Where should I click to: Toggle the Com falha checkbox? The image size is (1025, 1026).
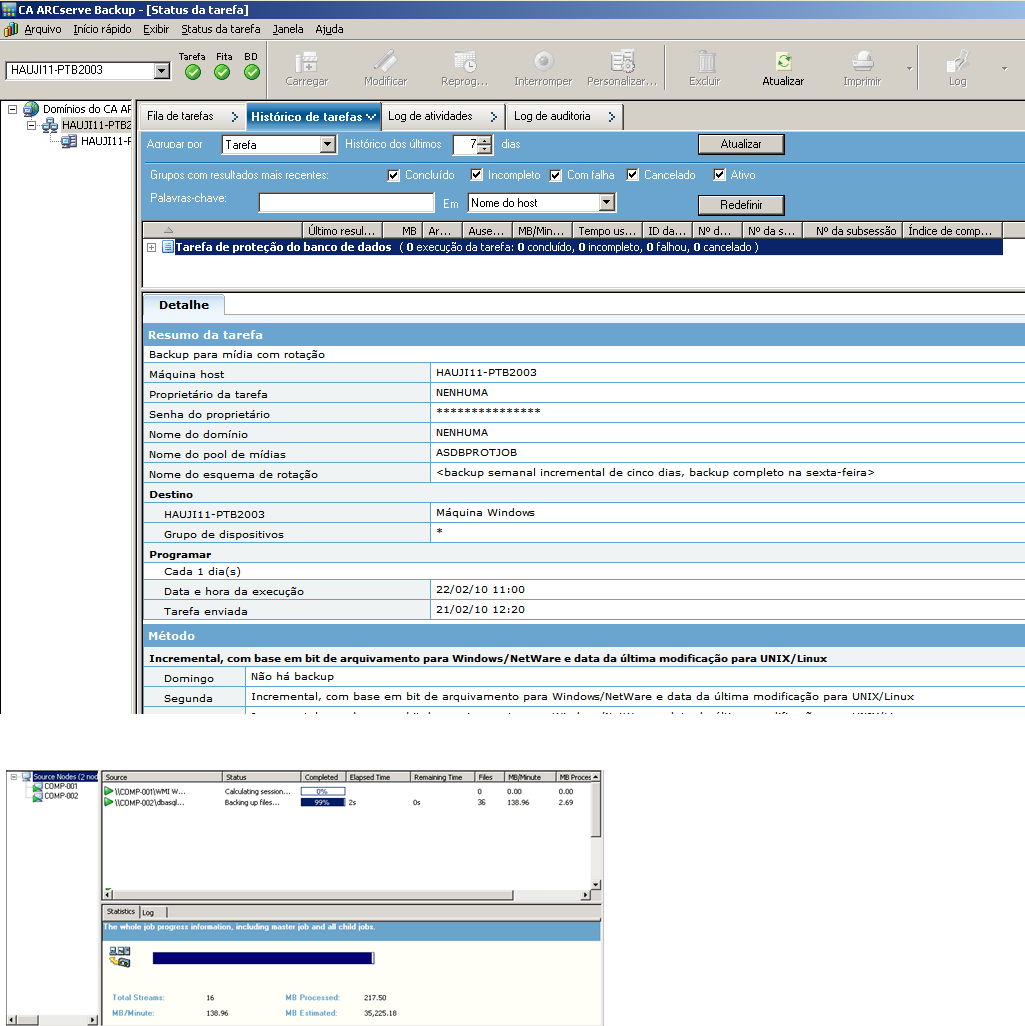(556, 175)
